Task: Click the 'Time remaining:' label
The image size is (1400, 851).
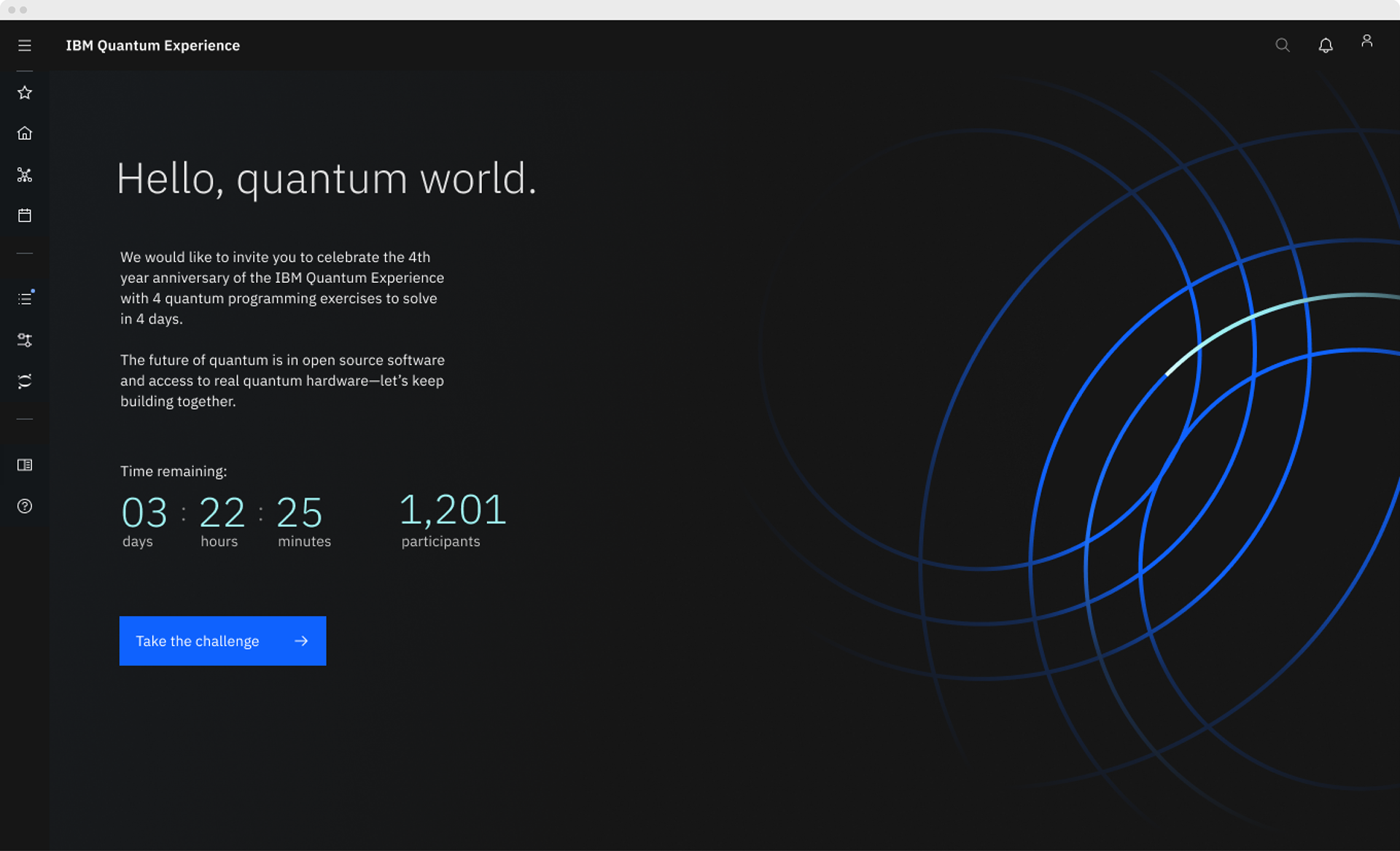Action: (174, 471)
